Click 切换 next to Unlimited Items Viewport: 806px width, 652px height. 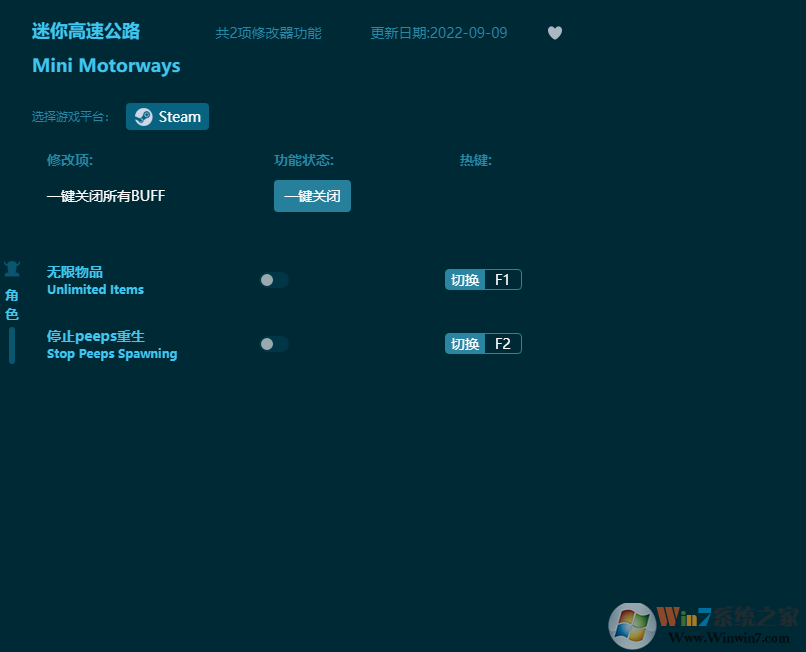click(x=464, y=279)
